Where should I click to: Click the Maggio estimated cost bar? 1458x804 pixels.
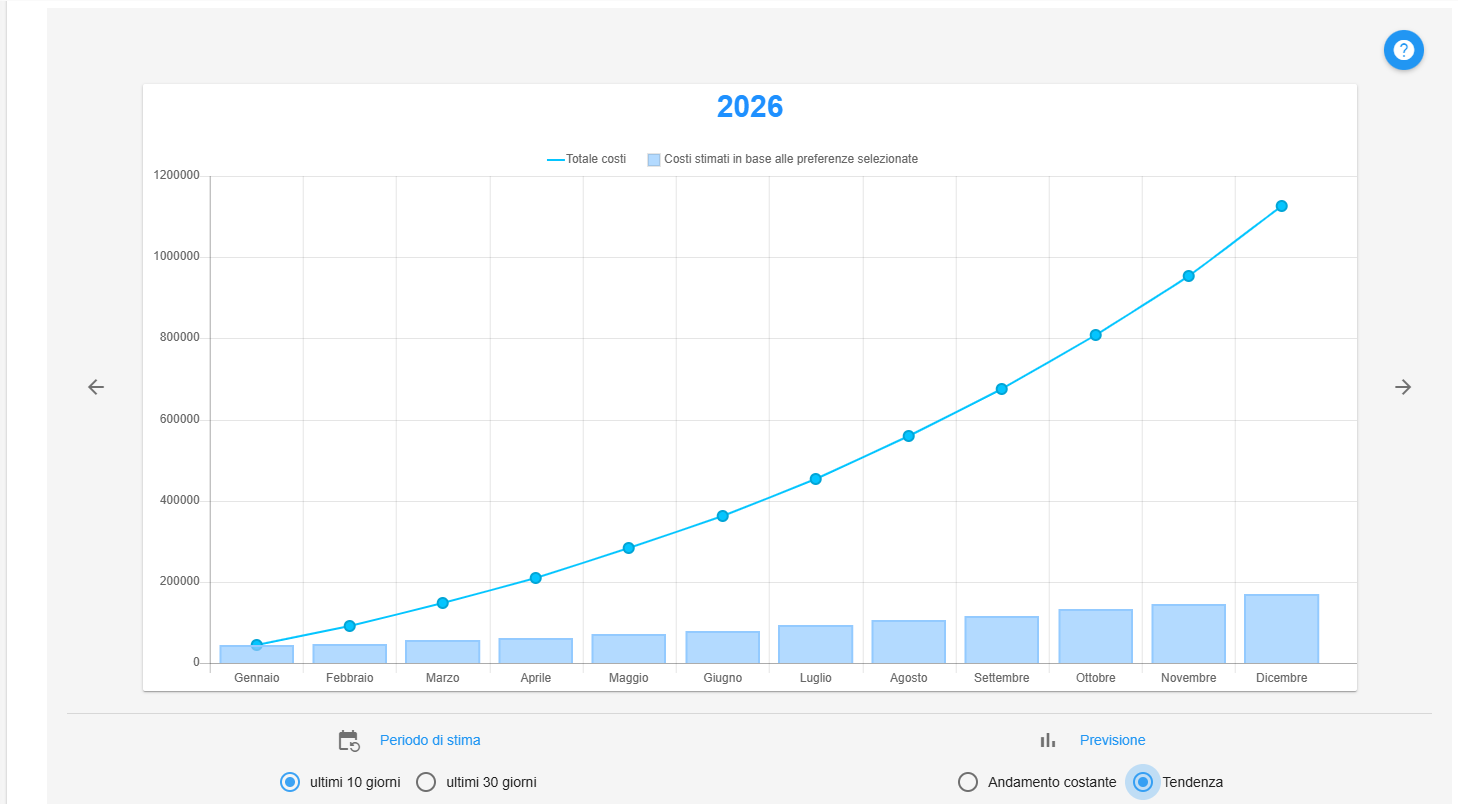tap(629, 649)
